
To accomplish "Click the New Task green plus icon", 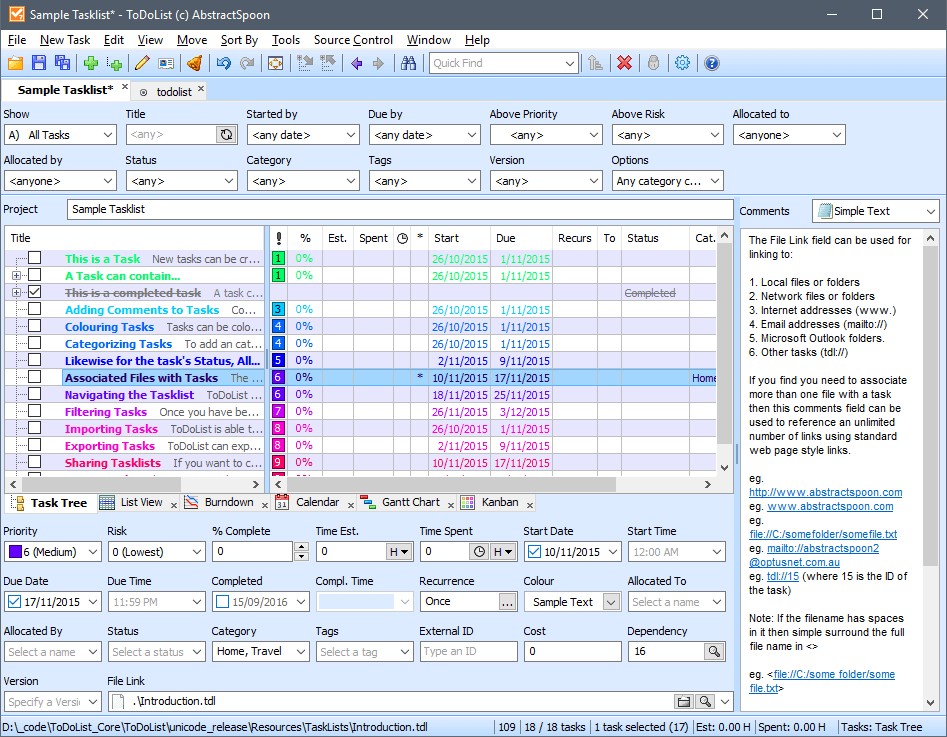I will [x=91, y=63].
